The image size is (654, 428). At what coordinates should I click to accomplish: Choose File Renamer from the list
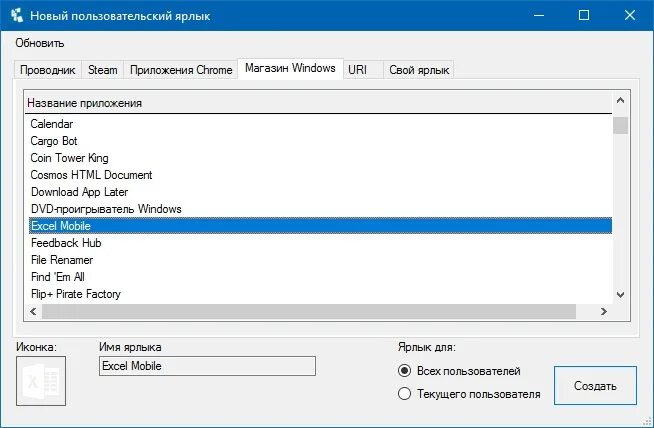[x=320, y=260]
